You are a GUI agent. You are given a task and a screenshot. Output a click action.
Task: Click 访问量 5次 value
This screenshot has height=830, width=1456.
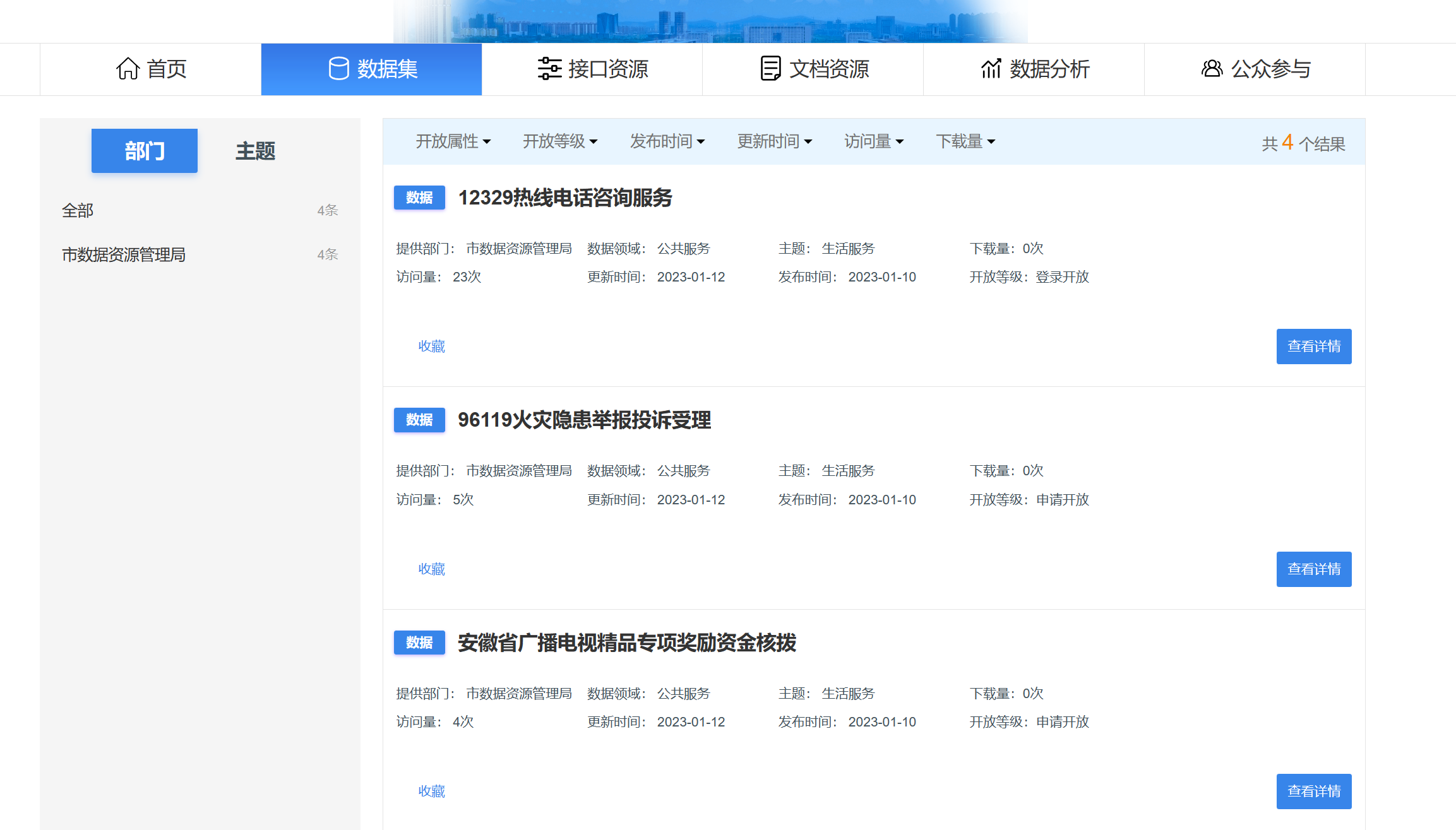(463, 500)
